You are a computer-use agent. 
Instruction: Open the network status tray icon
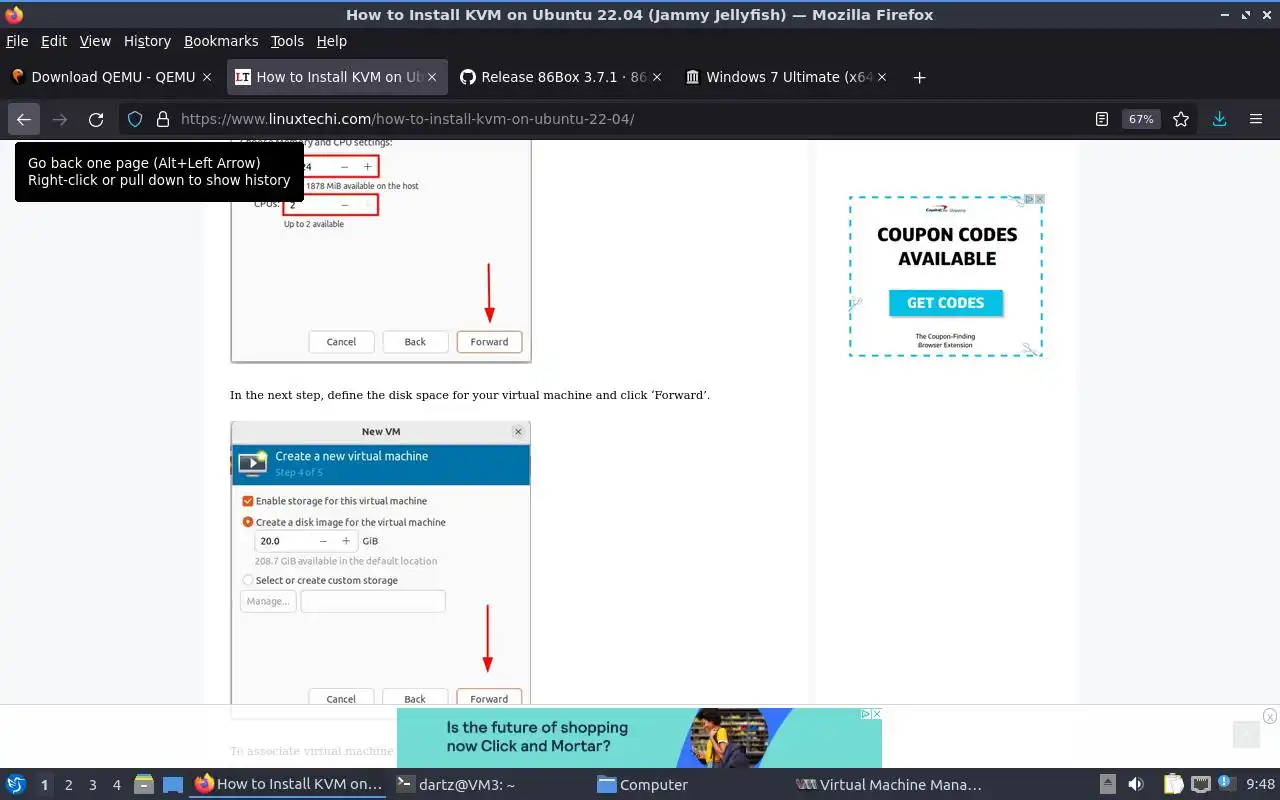click(x=1200, y=784)
